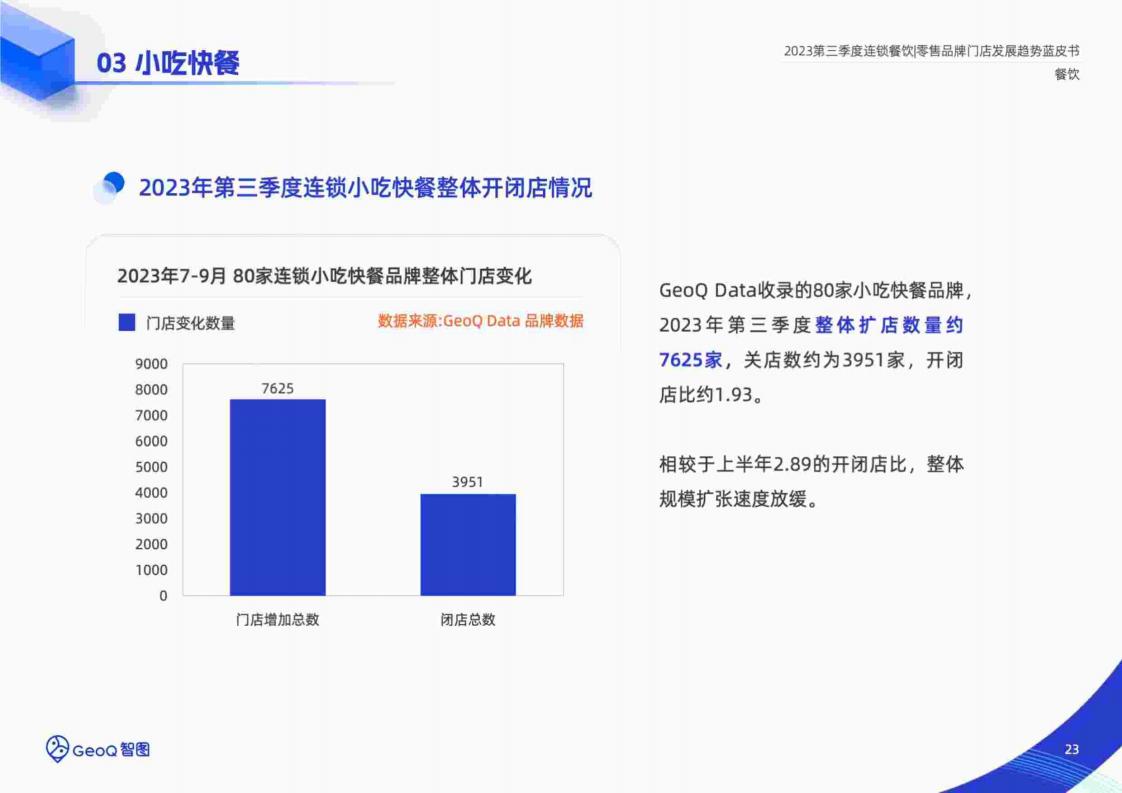Click the orange text '数据来源:GeoQ Data 品牌数据'

point(481,321)
